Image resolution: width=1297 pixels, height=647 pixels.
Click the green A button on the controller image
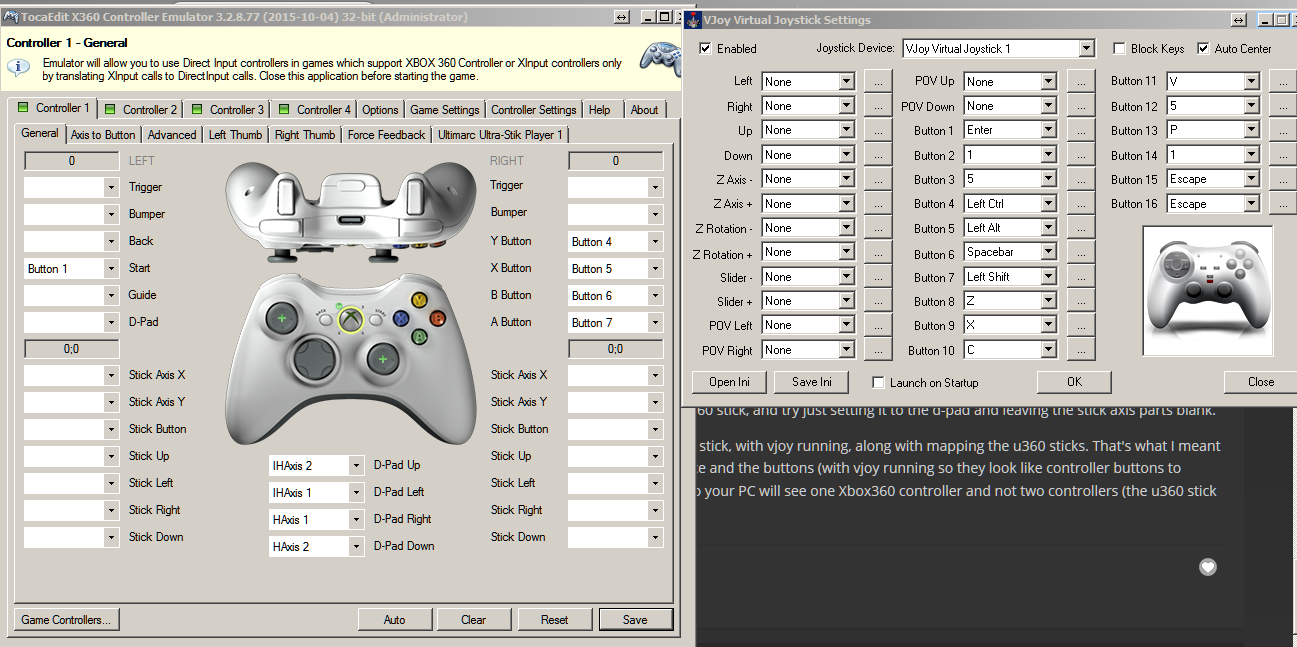tap(419, 337)
